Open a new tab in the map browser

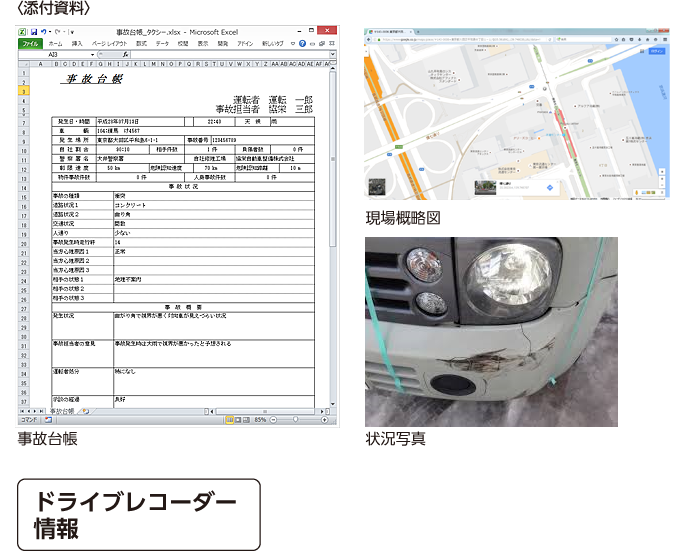(x=418, y=32)
